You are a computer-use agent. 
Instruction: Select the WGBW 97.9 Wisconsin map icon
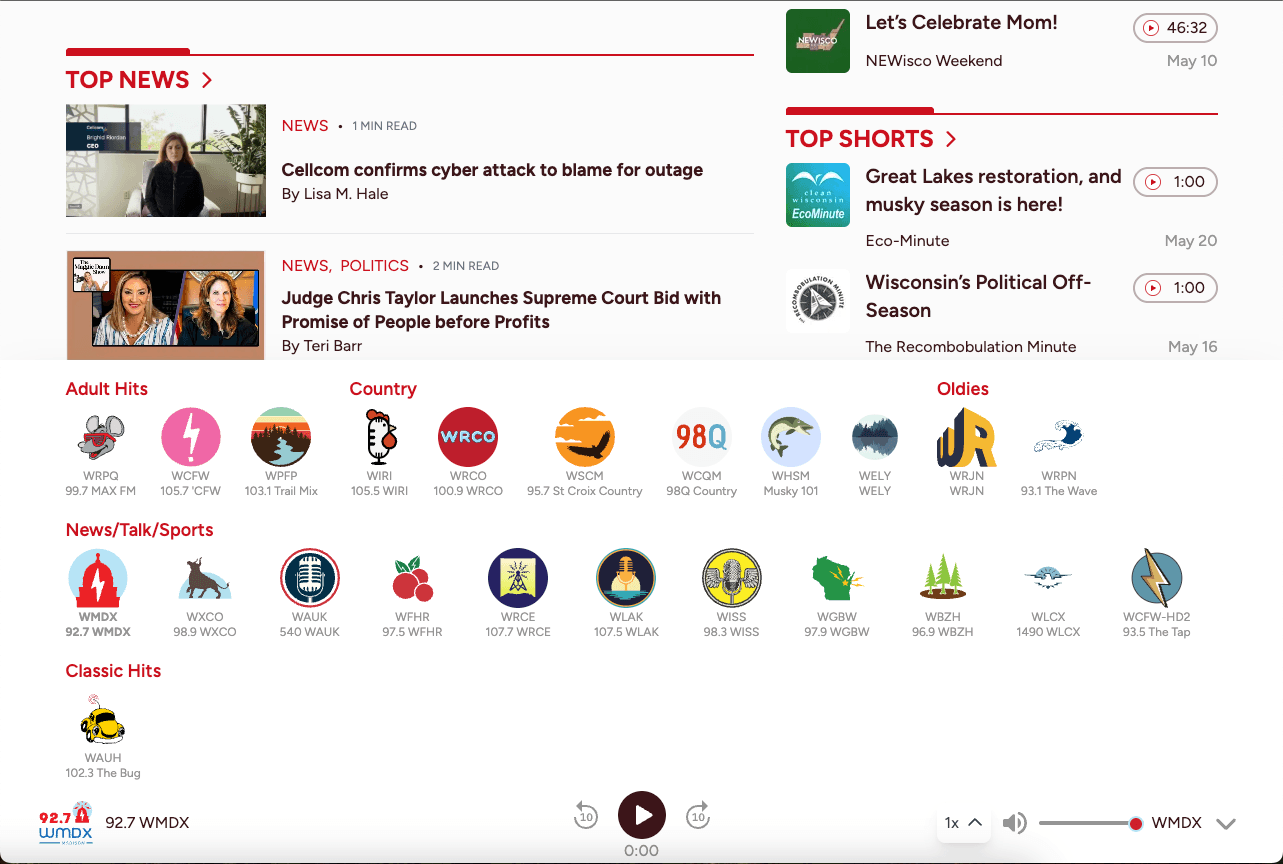pos(837,578)
